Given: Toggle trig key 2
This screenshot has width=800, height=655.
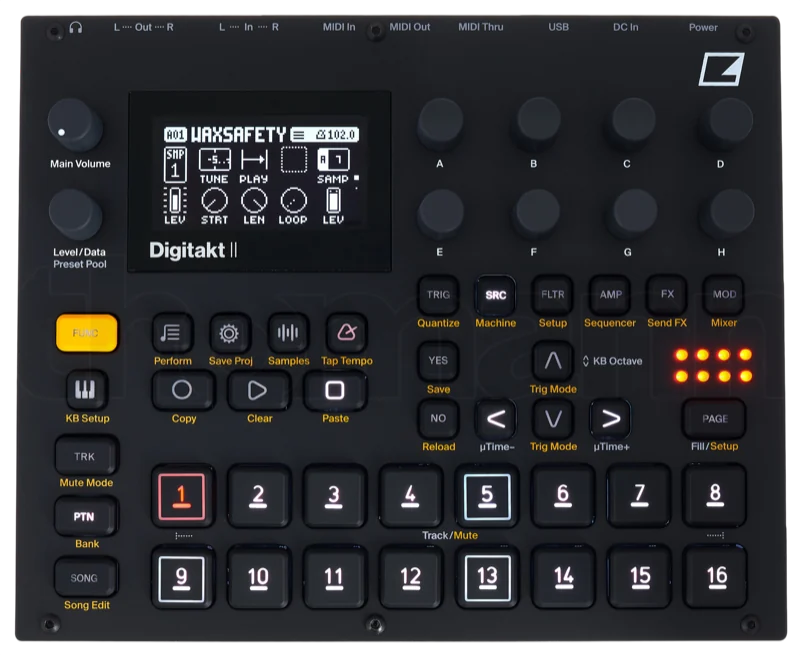Looking at the screenshot, I should tap(258, 496).
